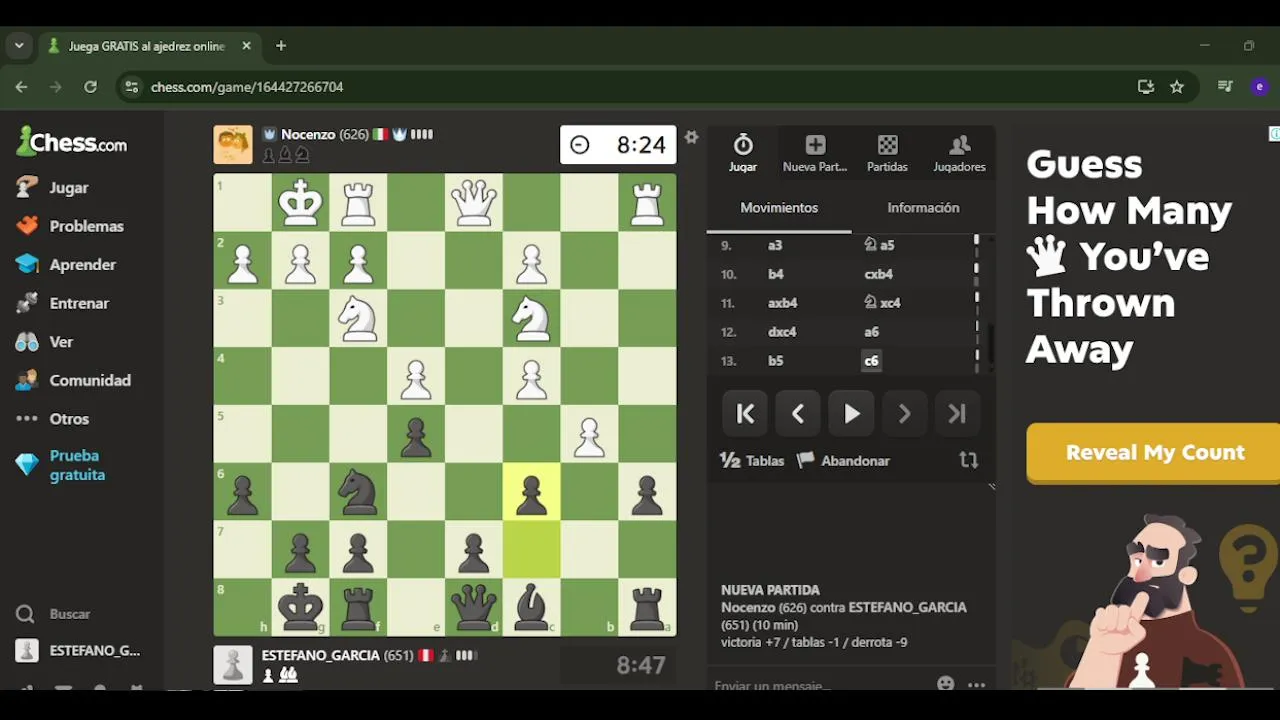Jump to the last move

pos(957,414)
